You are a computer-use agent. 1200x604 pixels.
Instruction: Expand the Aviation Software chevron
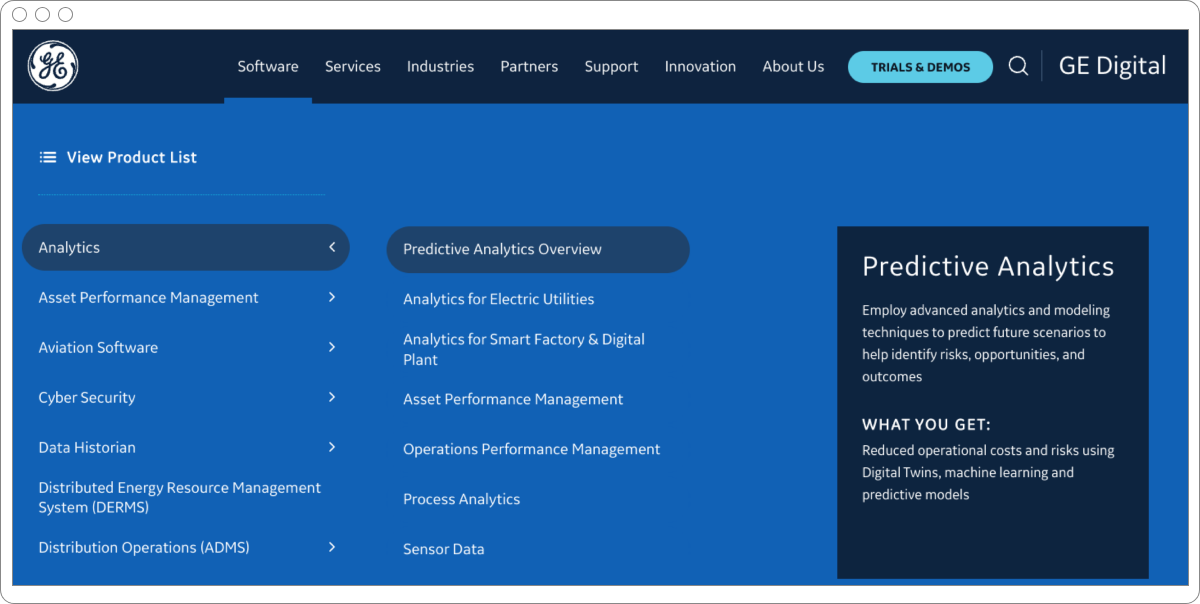tap(332, 347)
